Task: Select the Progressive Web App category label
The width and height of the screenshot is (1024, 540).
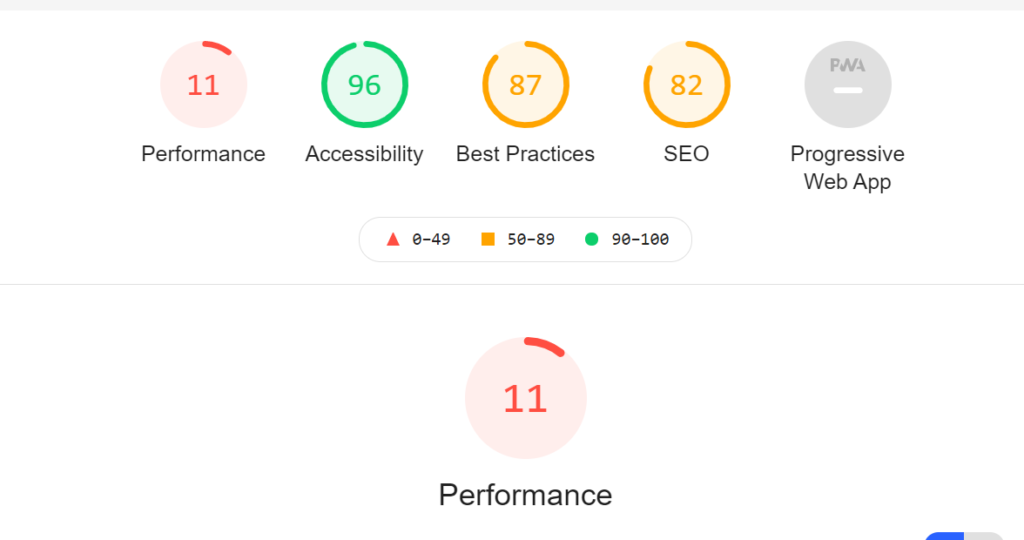Action: 848,168
